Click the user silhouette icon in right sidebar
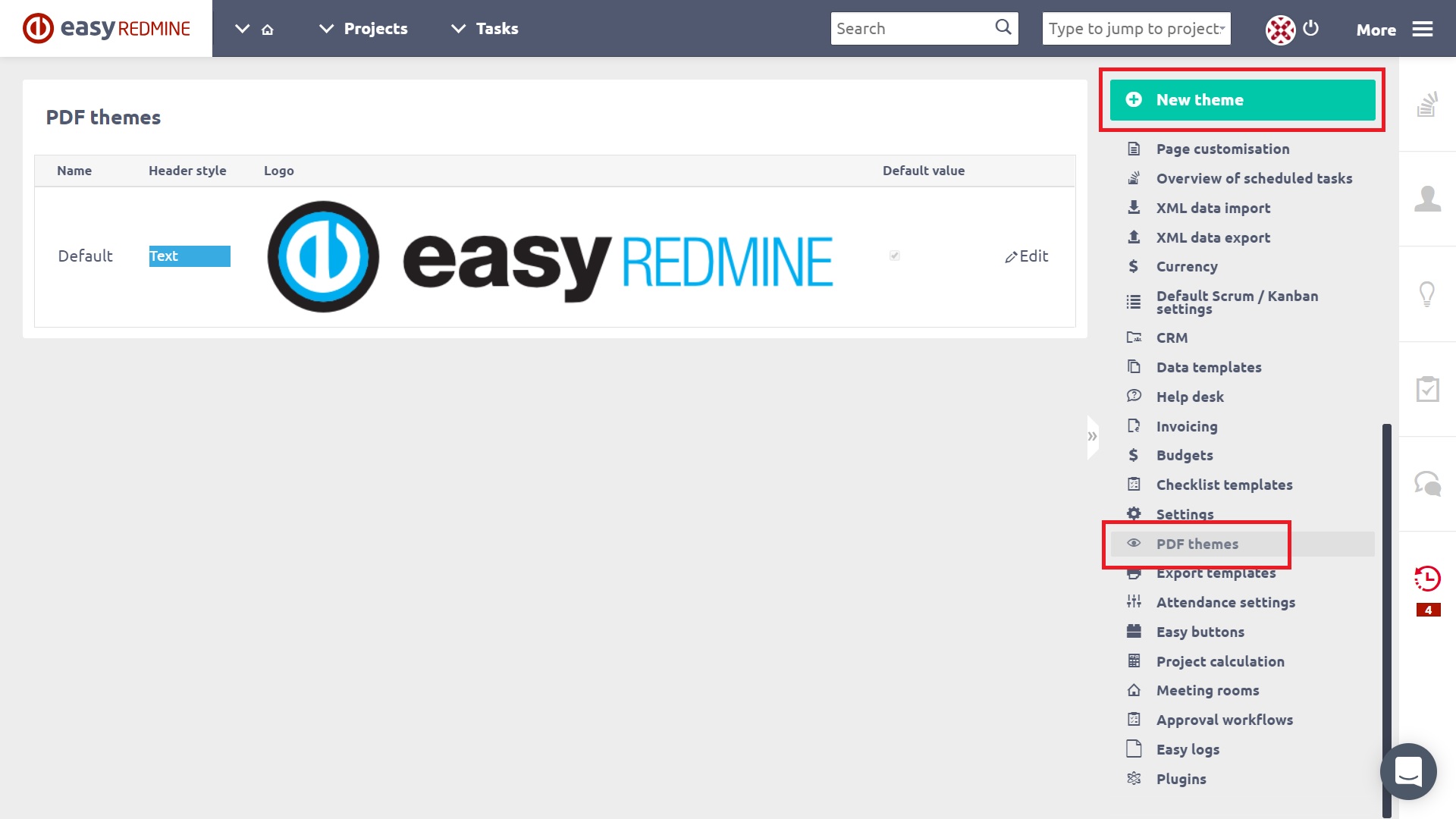Image resolution: width=1456 pixels, height=819 pixels. [1429, 199]
